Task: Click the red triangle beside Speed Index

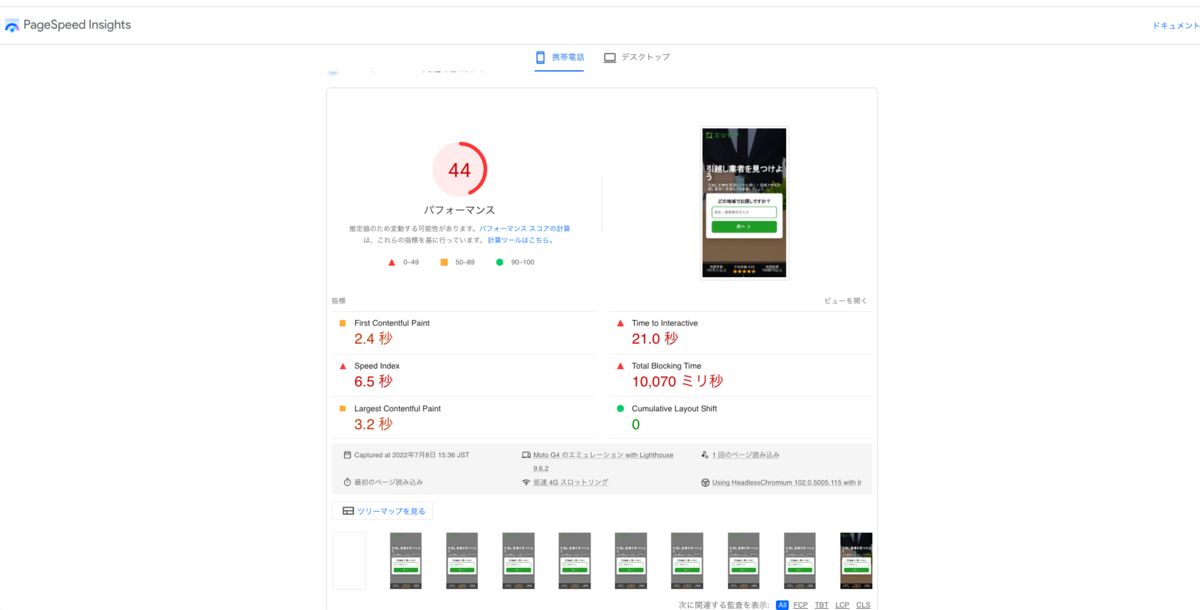Action: pyautogui.click(x=343, y=366)
